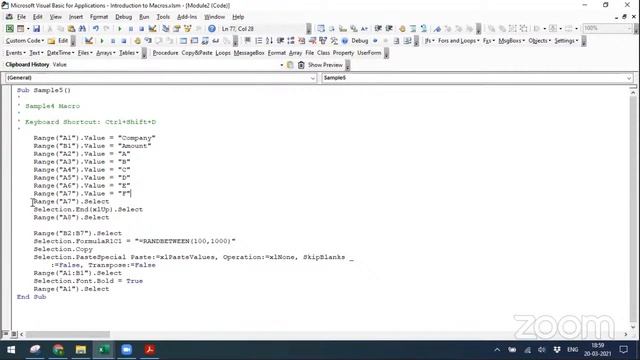The width and height of the screenshot is (640, 360).
Task: Open the File Explorer icon in the taskbar
Action: pos(81,350)
